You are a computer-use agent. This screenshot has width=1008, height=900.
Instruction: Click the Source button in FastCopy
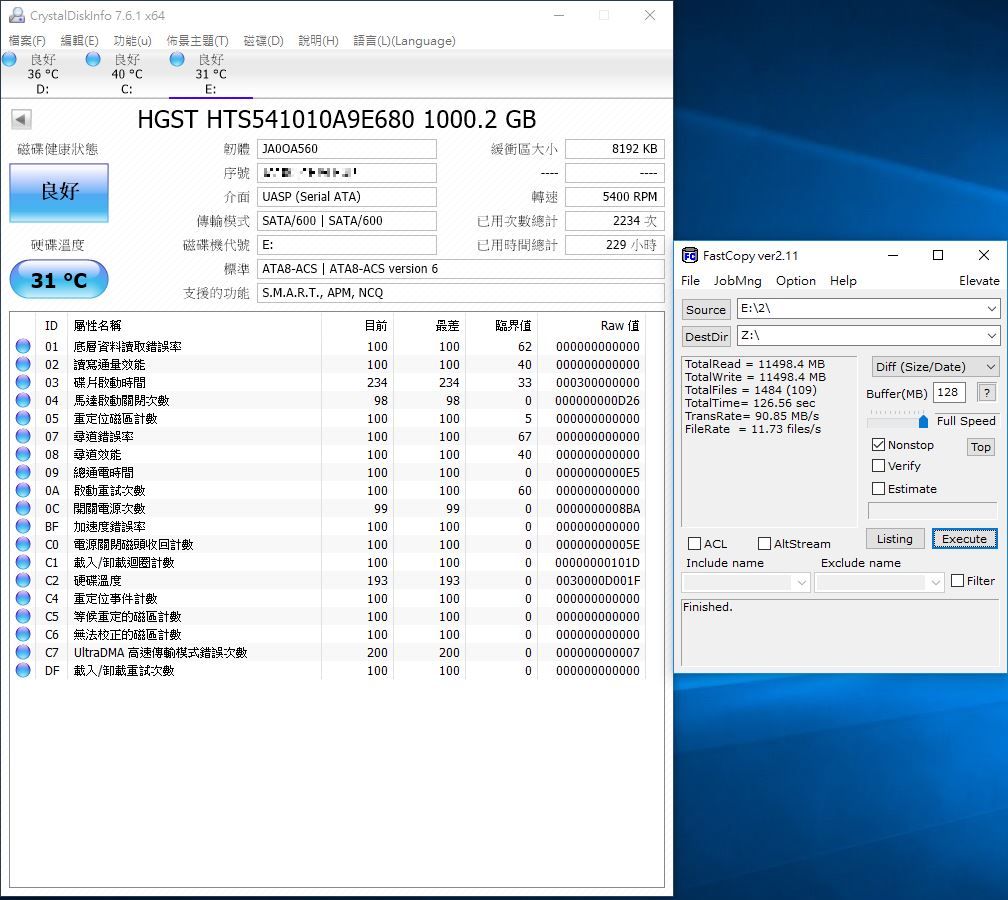tap(706, 309)
